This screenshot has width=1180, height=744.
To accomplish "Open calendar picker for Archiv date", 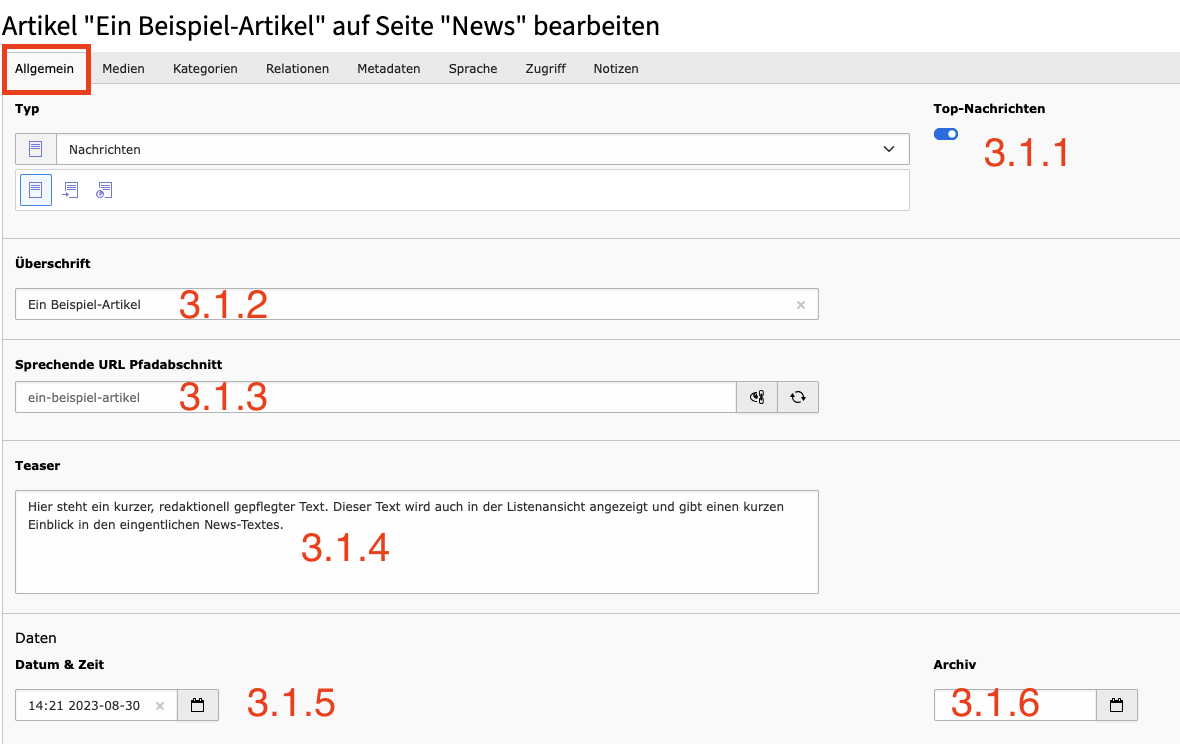I will (1117, 705).
